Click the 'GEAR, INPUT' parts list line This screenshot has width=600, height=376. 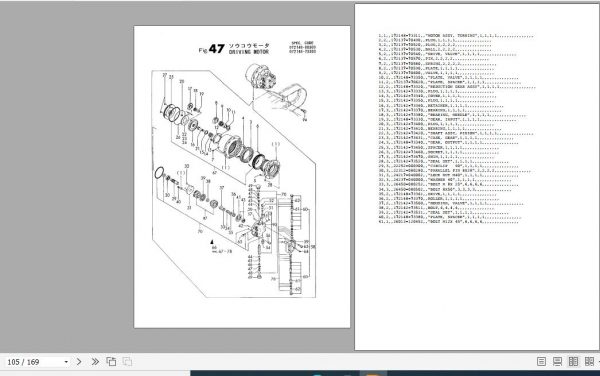[447, 120]
